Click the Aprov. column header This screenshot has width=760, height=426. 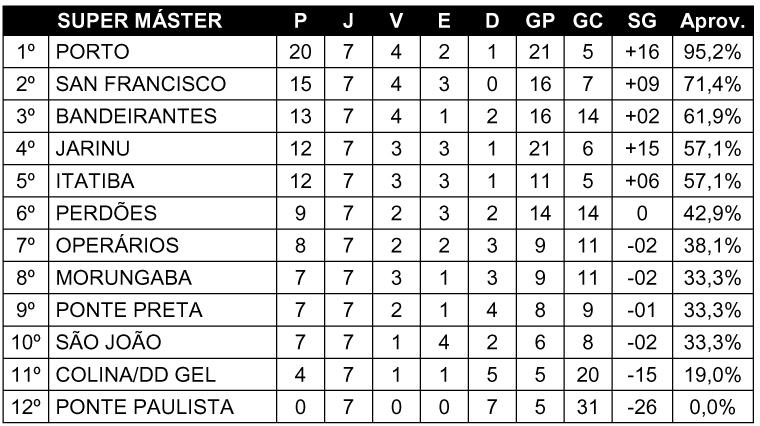(x=712, y=21)
